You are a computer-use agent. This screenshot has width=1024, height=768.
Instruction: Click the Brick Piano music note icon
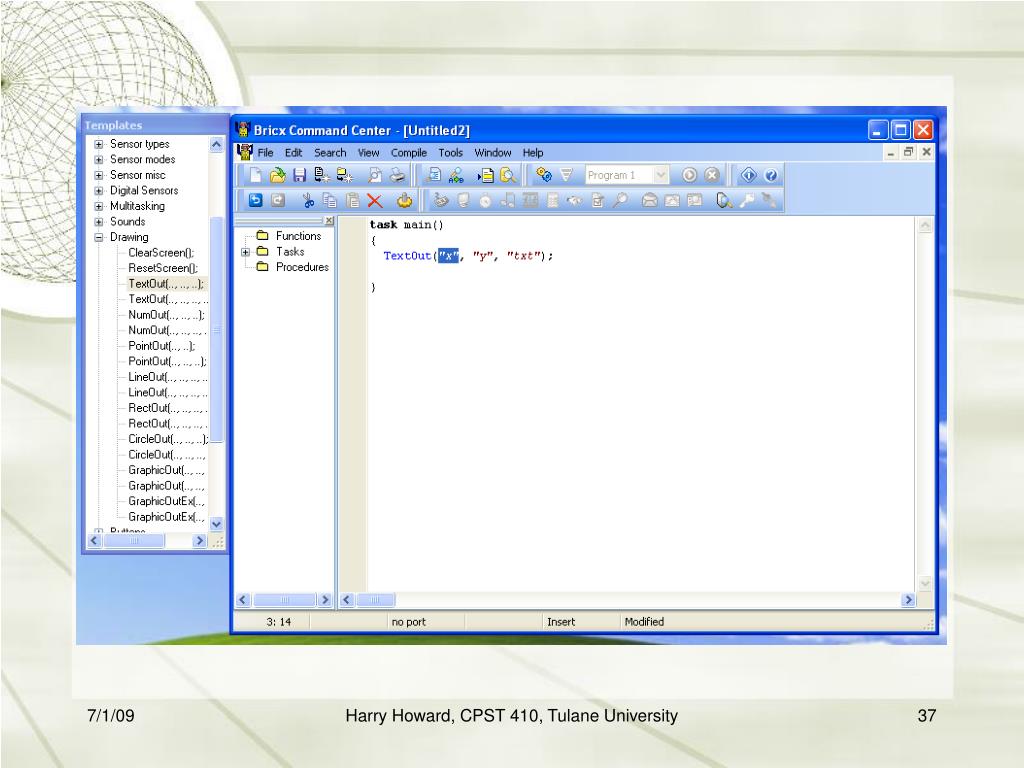click(x=507, y=200)
